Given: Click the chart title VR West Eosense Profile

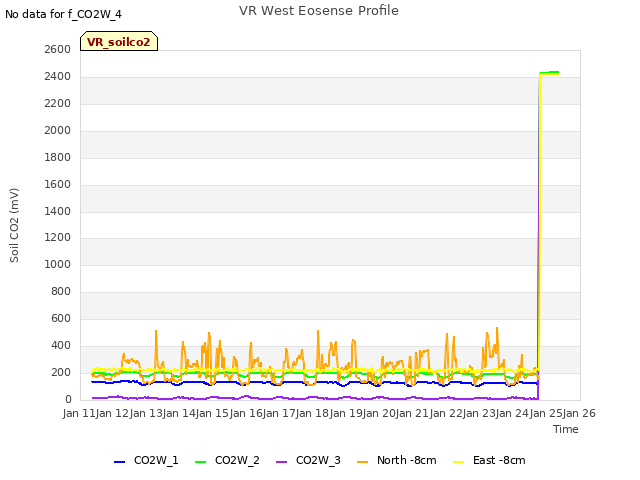Looking at the screenshot, I should click(319, 11).
